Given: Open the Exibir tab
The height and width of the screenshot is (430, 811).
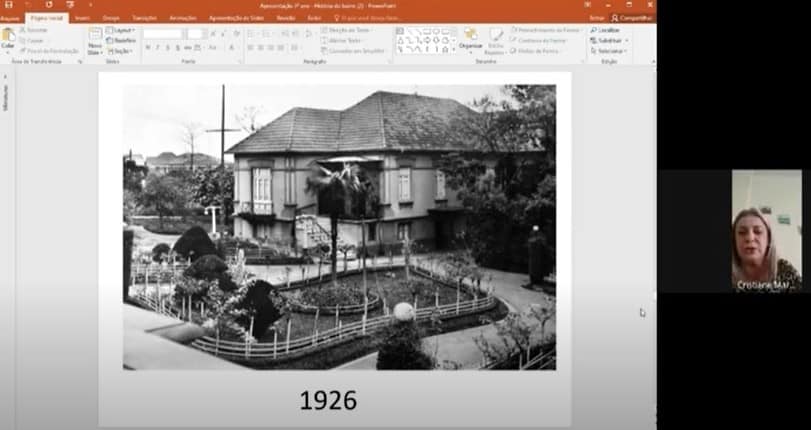Looking at the screenshot, I should [x=314, y=18].
